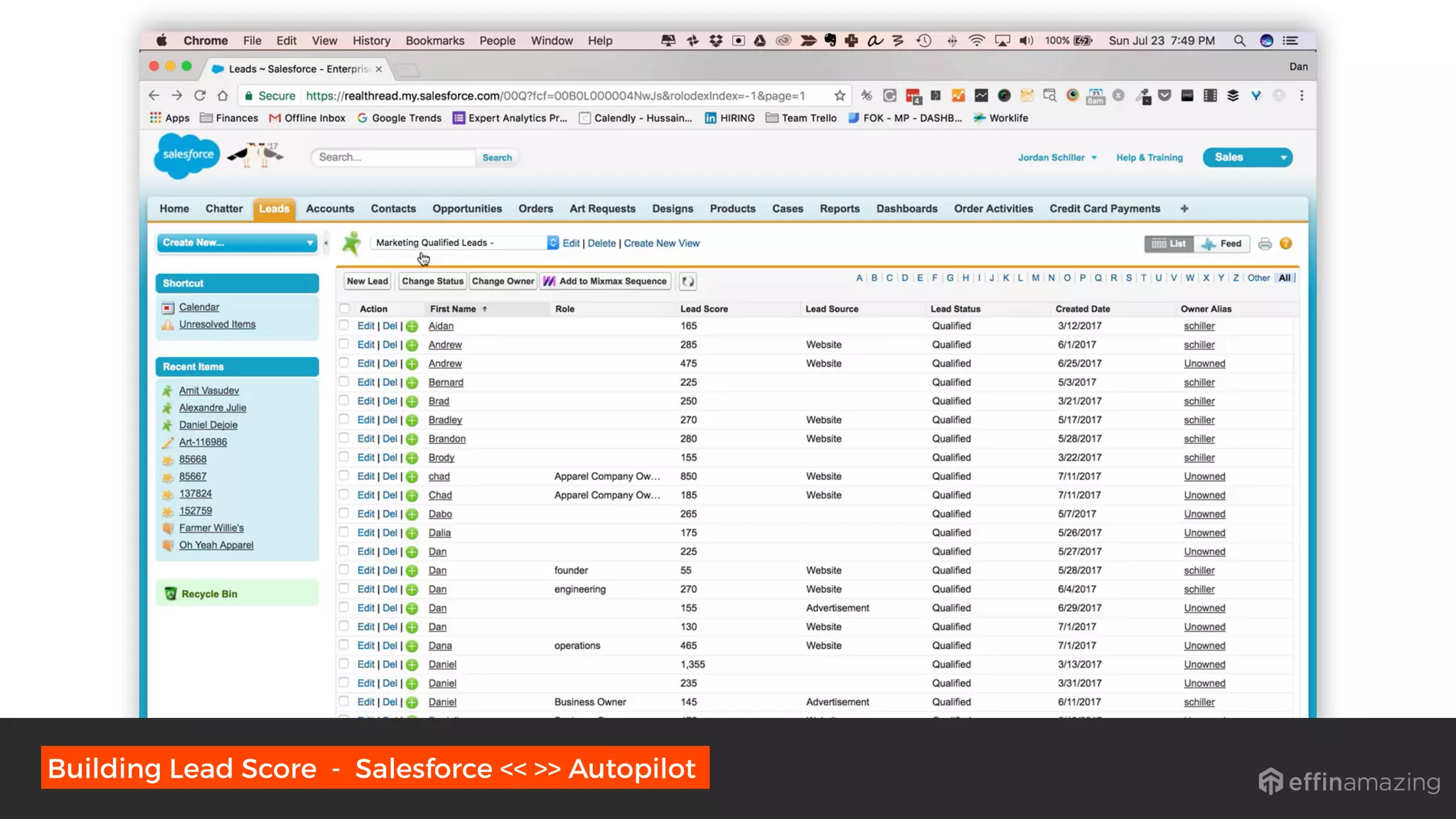
Task: Open macOS Spotlight search icon
Action: coord(1239,41)
